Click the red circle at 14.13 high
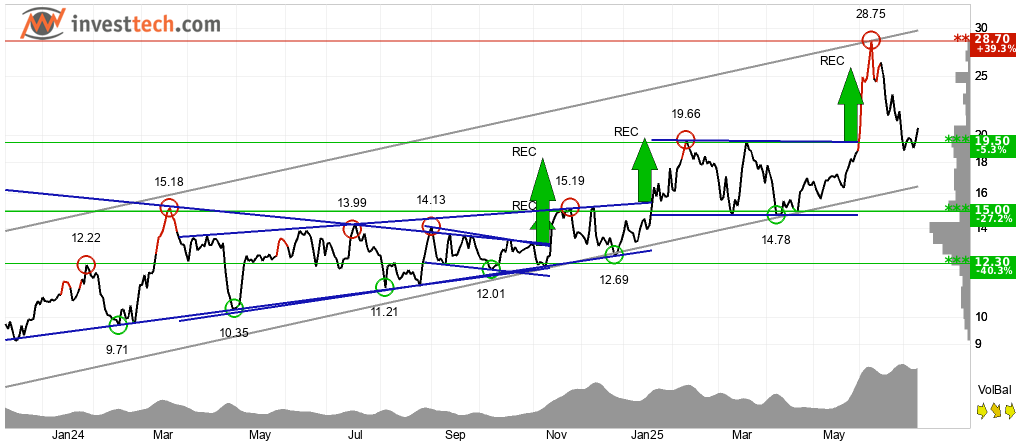Image resolution: width=1020 pixels, height=448 pixels. click(431, 227)
